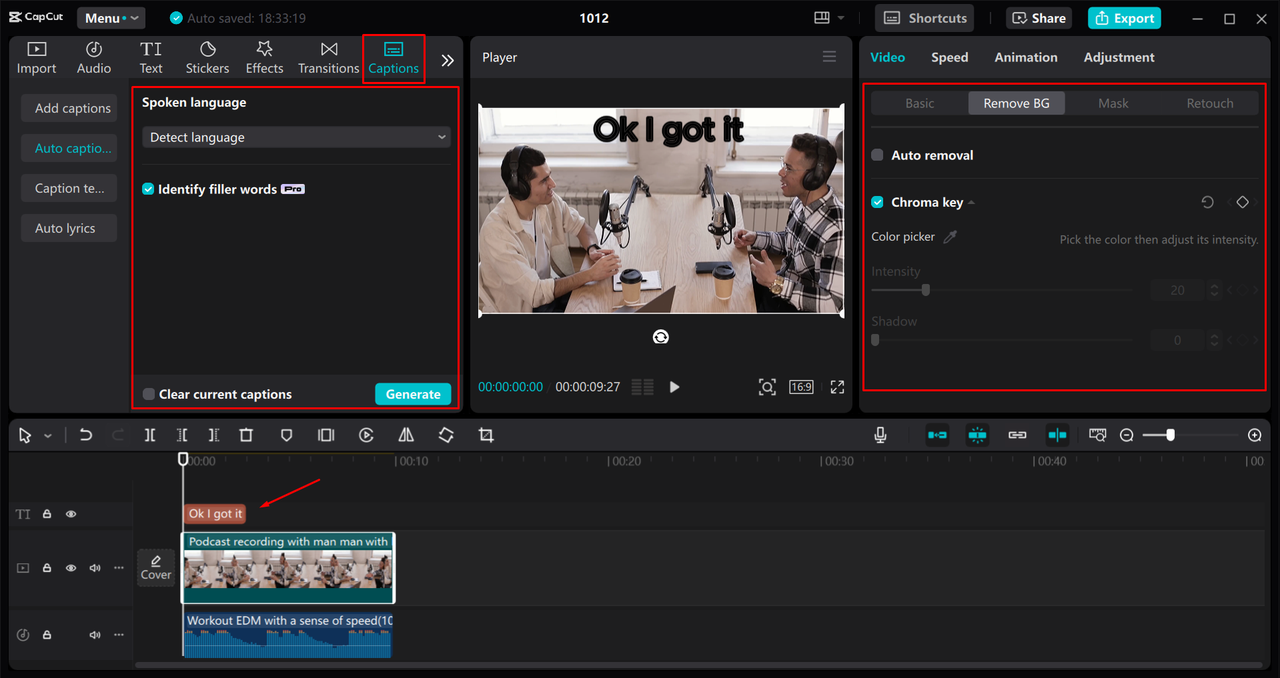Open the Text tools tab
This screenshot has width=1280, height=678.
click(151, 58)
